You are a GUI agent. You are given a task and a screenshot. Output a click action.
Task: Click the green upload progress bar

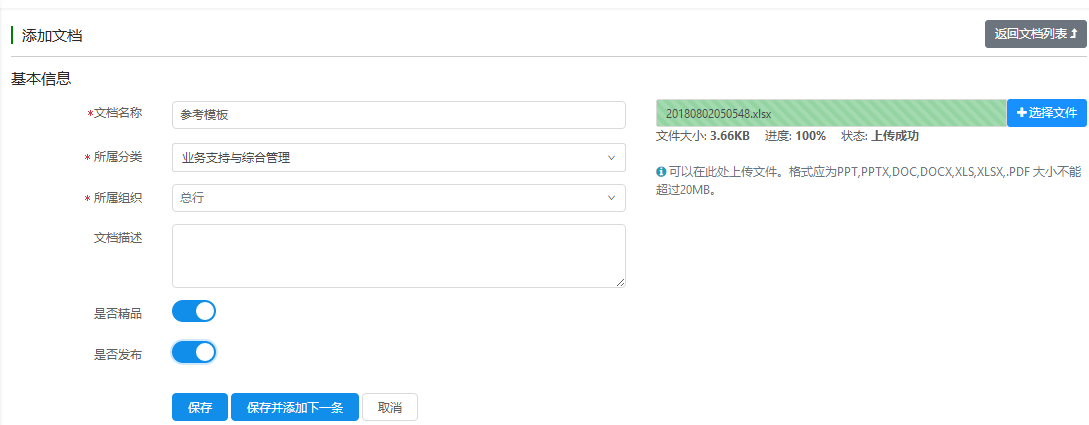[x=830, y=113]
